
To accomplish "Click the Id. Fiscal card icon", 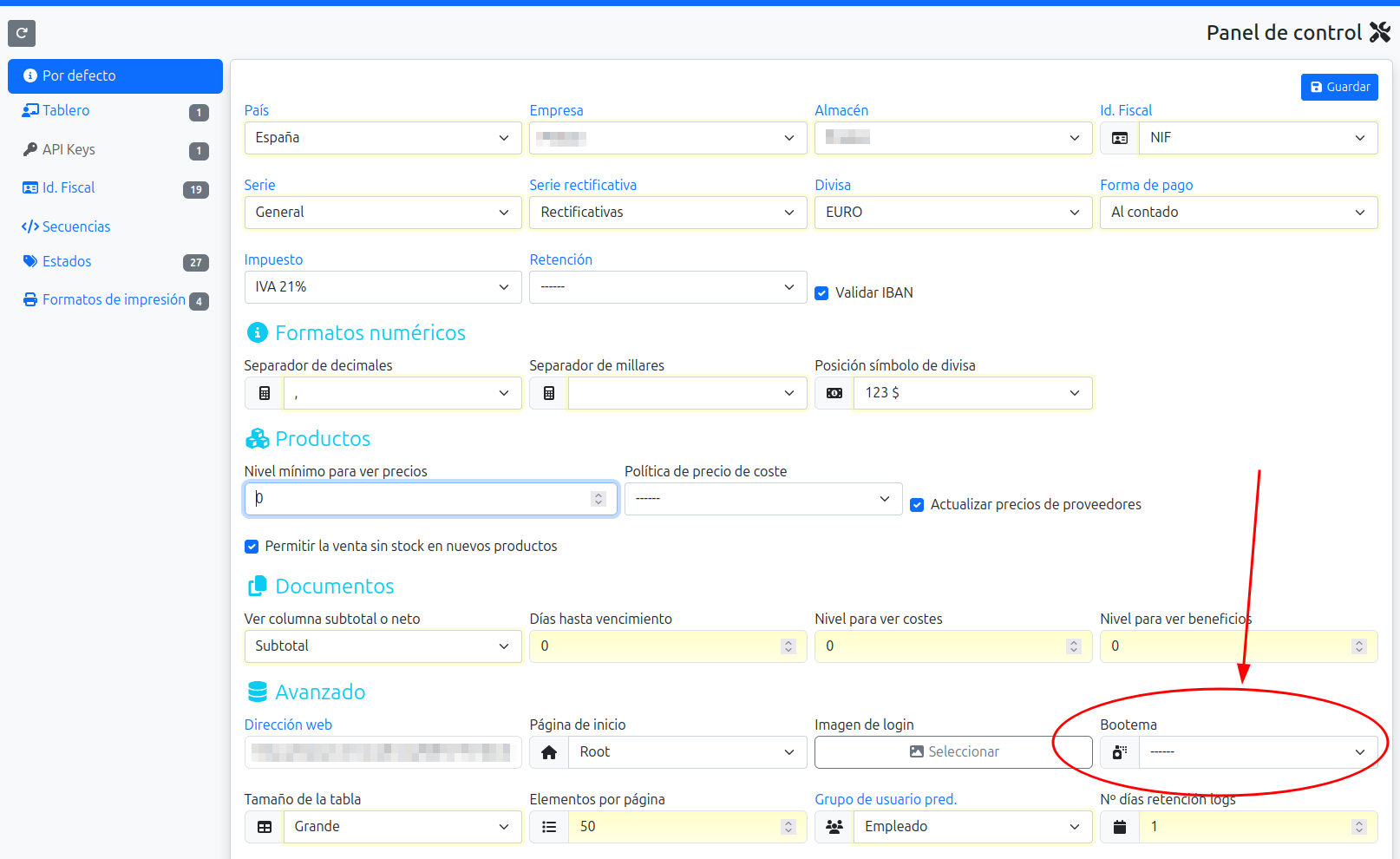I will click(x=1119, y=138).
